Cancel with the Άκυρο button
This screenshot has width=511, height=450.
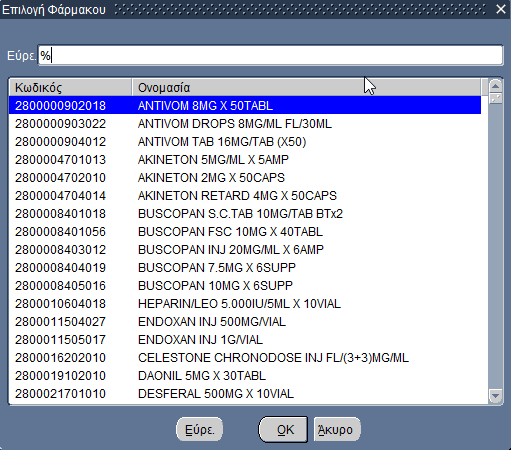coord(337,430)
